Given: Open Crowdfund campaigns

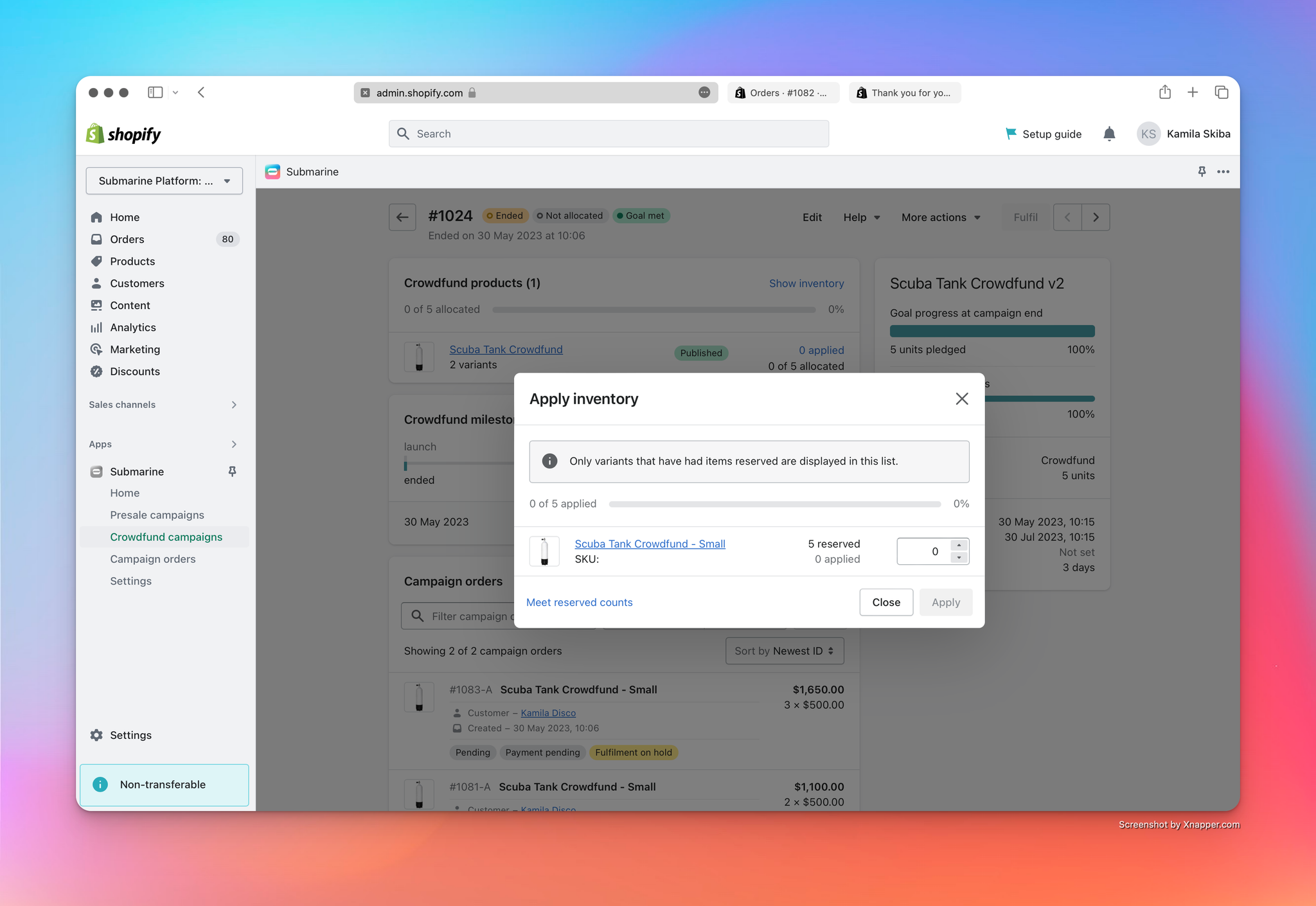Looking at the screenshot, I should (166, 537).
